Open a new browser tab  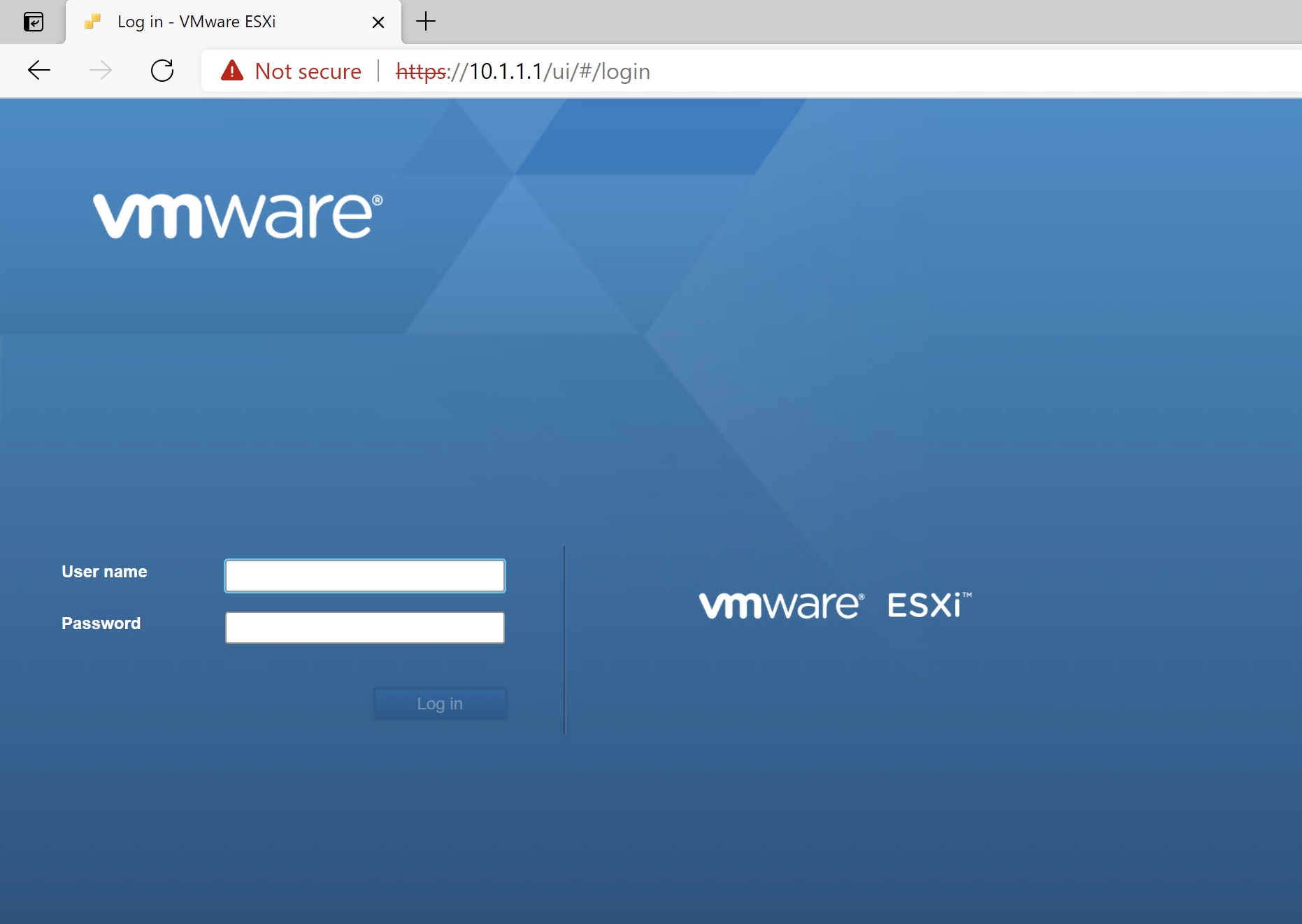(425, 22)
